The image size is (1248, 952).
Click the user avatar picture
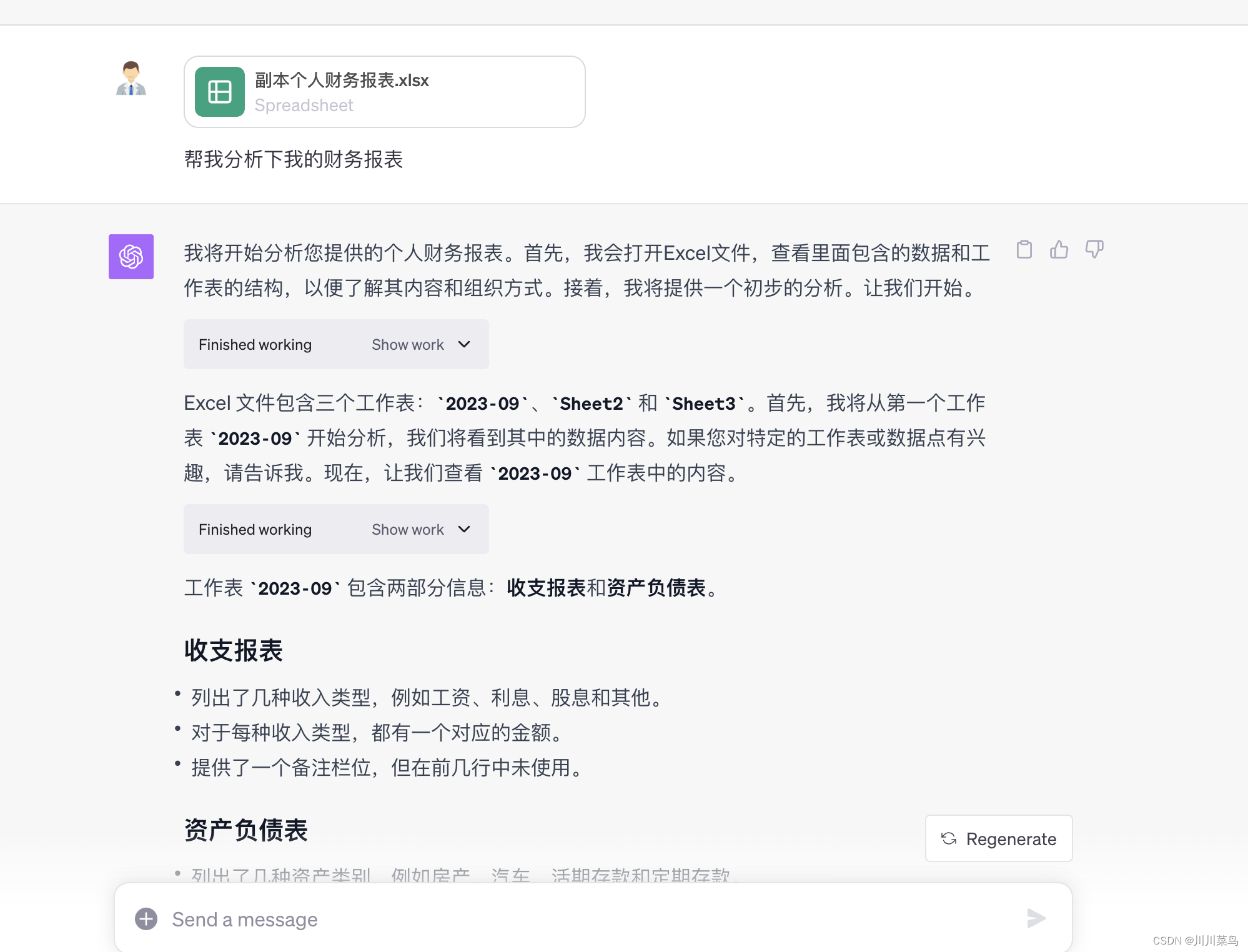pyautogui.click(x=131, y=79)
